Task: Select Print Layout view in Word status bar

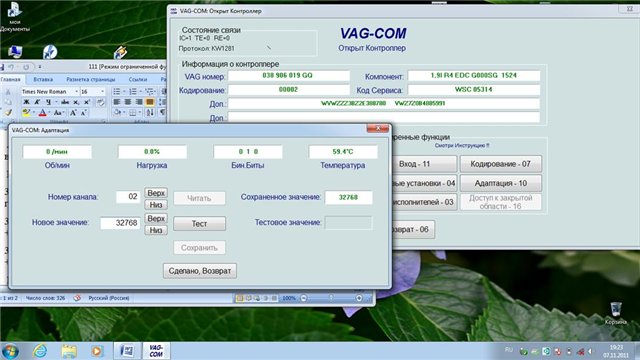Action: click(x=240, y=298)
